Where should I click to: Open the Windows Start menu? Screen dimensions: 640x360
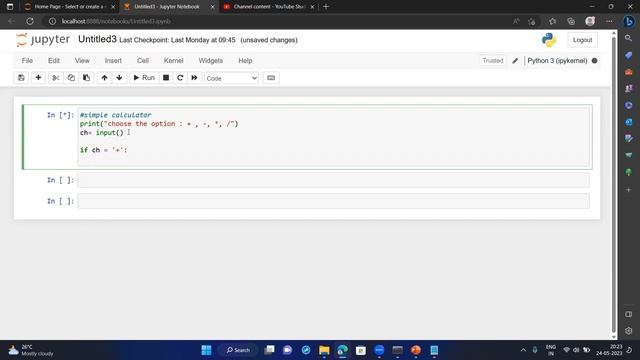[207, 350]
